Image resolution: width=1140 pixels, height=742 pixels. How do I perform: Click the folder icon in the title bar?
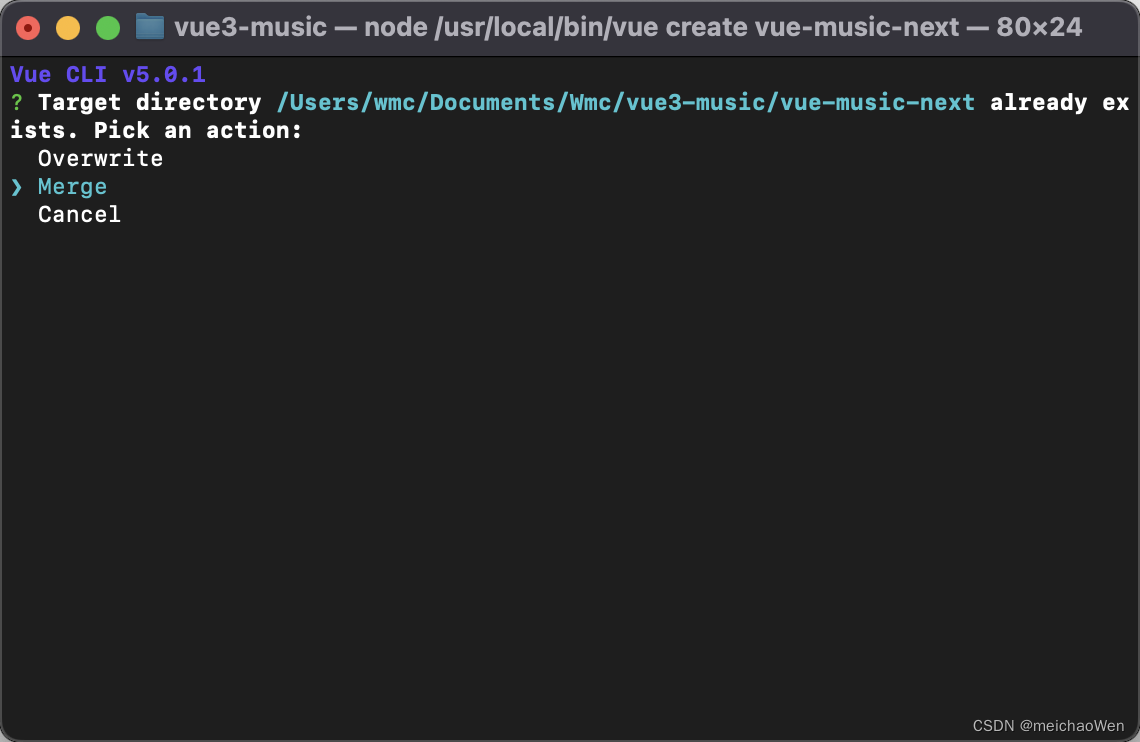tap(149, 27)
